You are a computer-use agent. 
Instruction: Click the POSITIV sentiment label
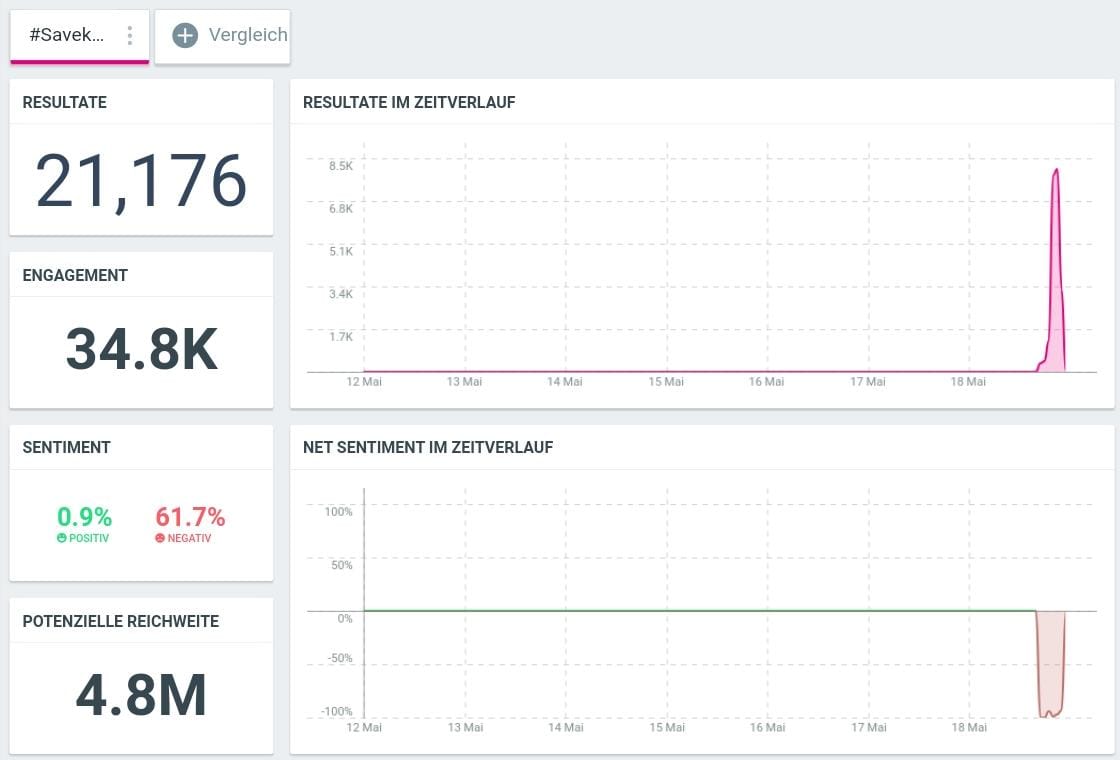point(89,538)
